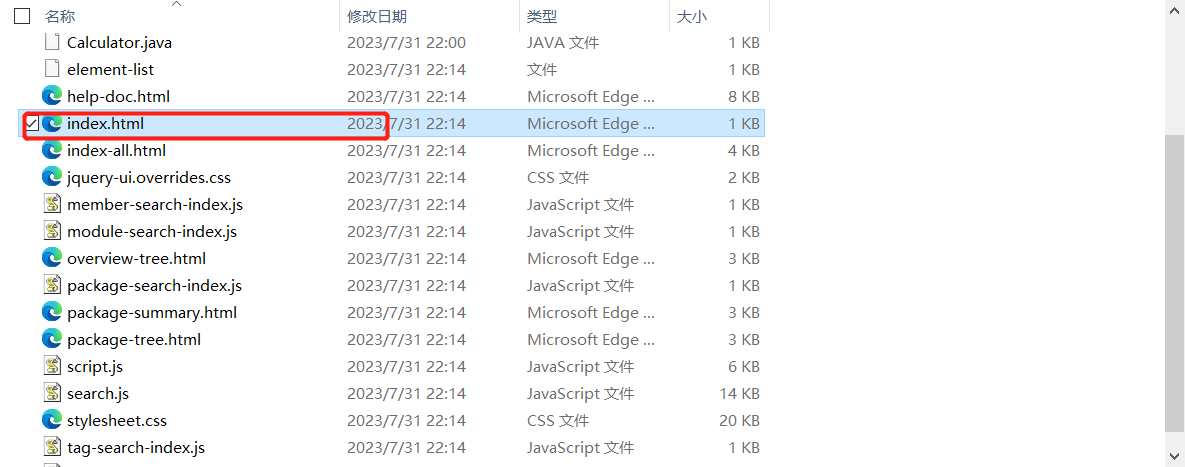Screen dimensions: 1185x467
Task: Sort files by 名称 column header
Action: tap(60, 17)
